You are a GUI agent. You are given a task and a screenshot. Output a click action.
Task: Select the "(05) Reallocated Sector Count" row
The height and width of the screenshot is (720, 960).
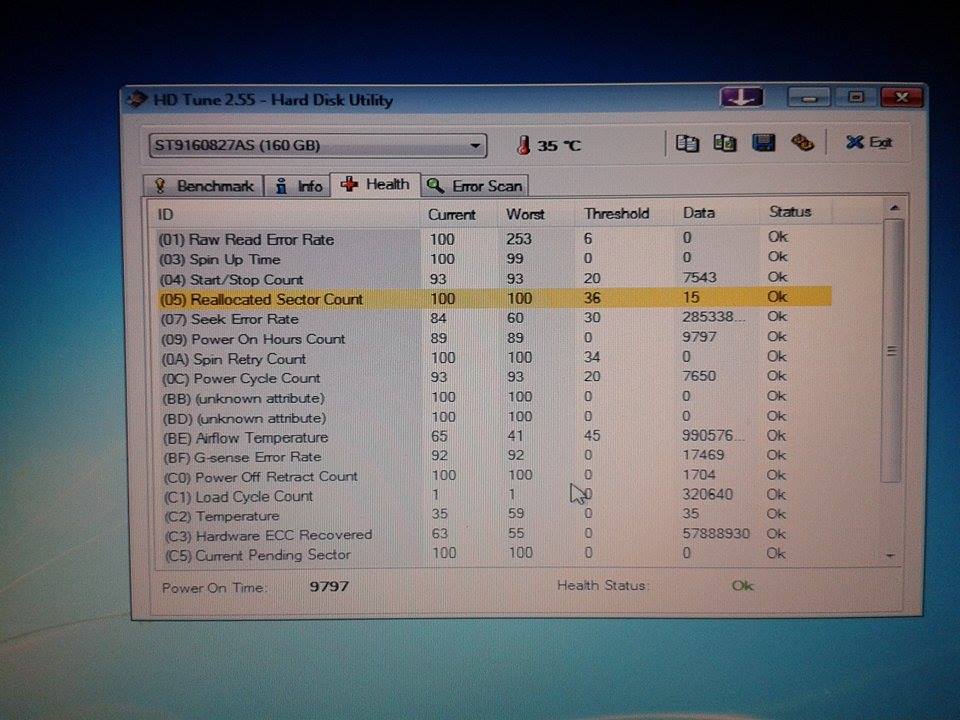(x=493, y=298)
